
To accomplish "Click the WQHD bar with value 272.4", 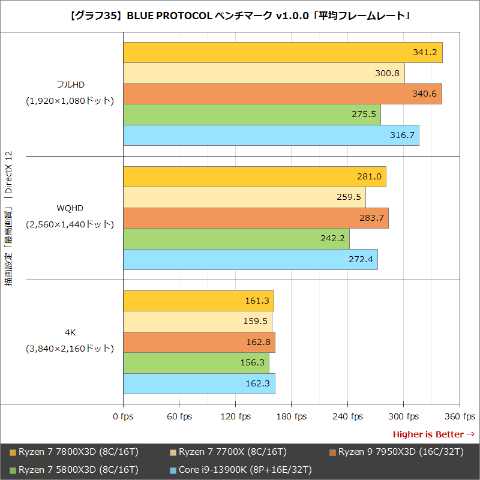I will point(251,259).
